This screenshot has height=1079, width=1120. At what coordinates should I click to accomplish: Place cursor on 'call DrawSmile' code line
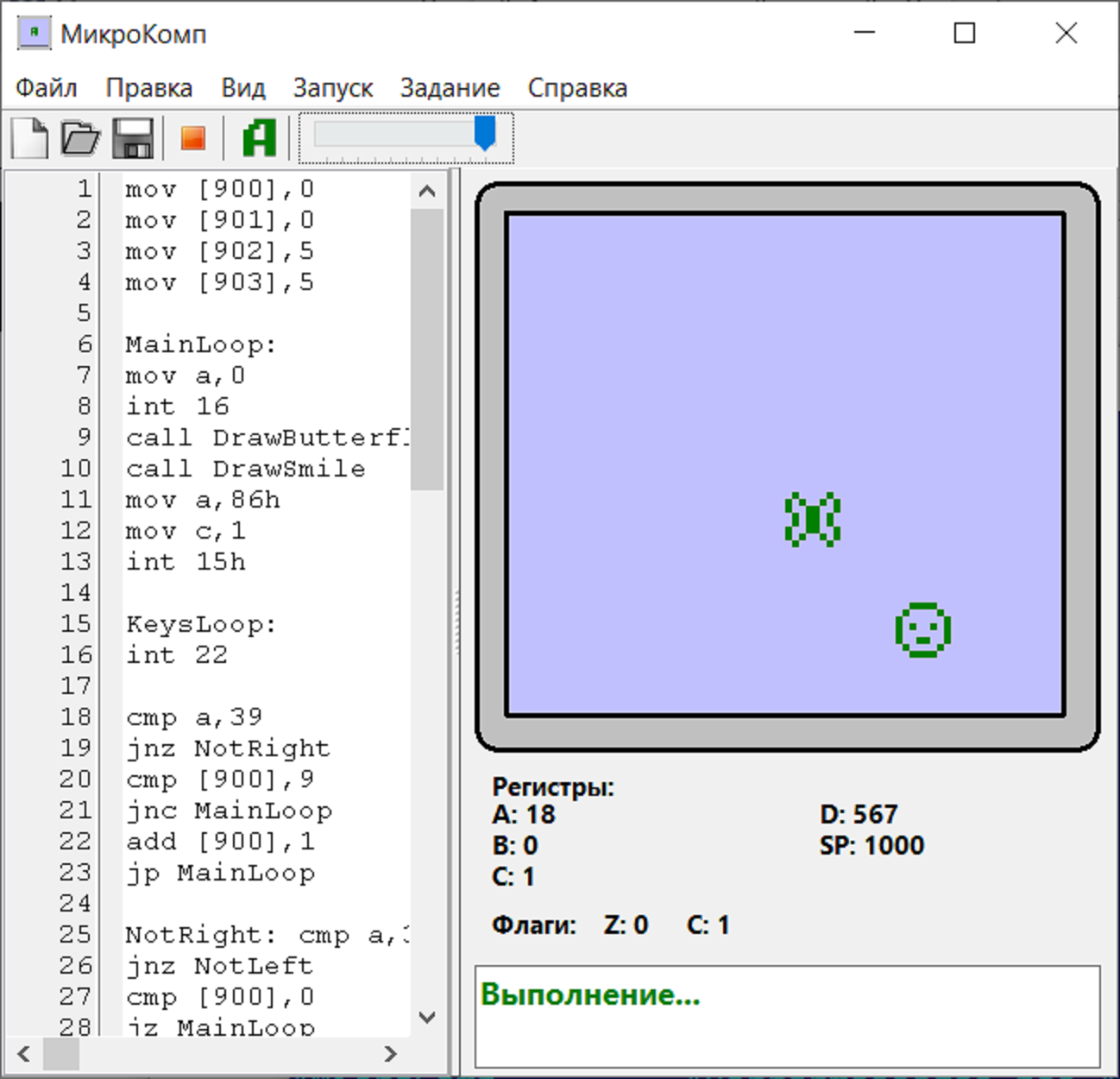click(246, 469)
